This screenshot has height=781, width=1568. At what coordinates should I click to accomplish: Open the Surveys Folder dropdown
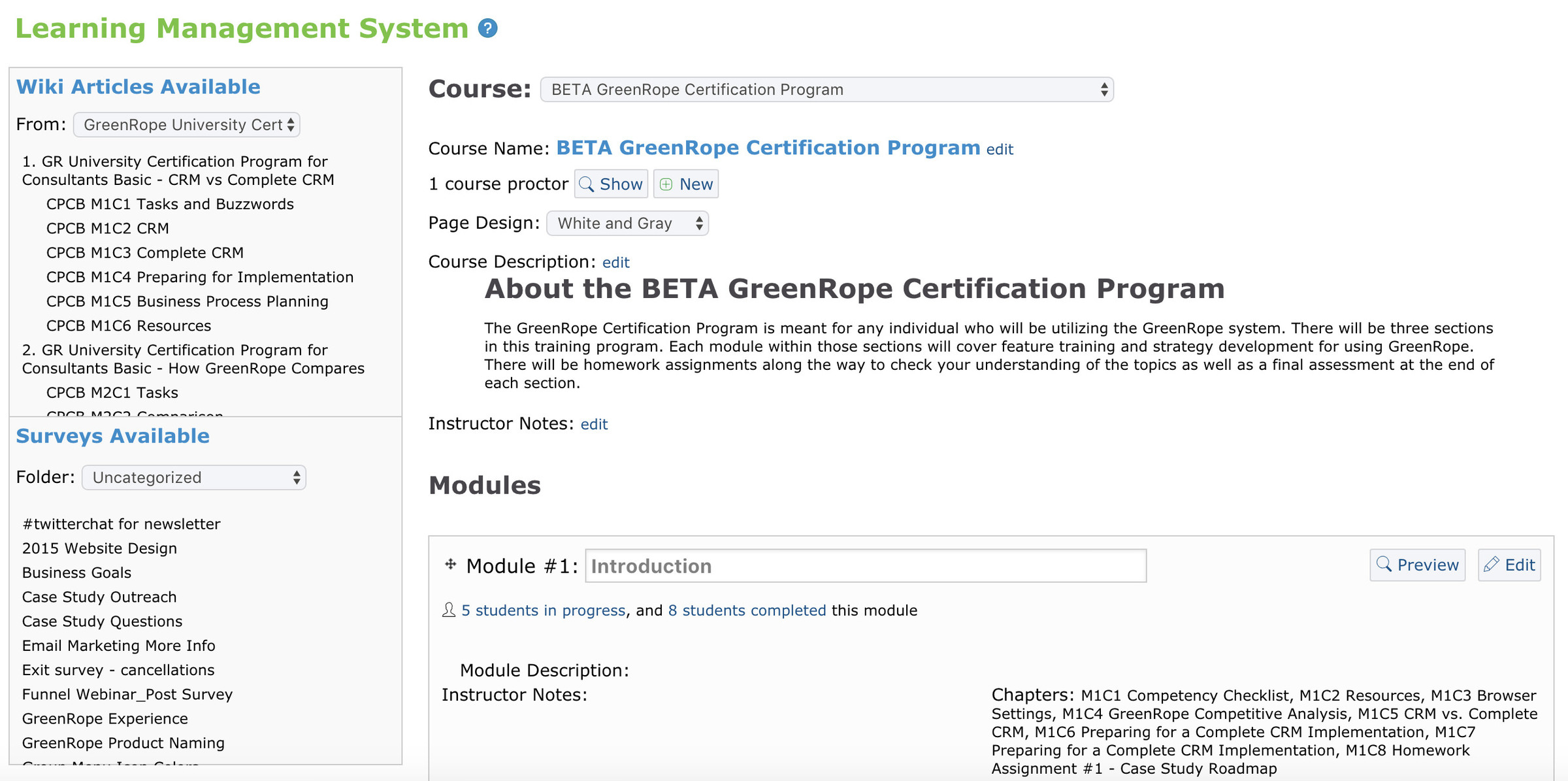pyautogui.click(x=193, y=478)
